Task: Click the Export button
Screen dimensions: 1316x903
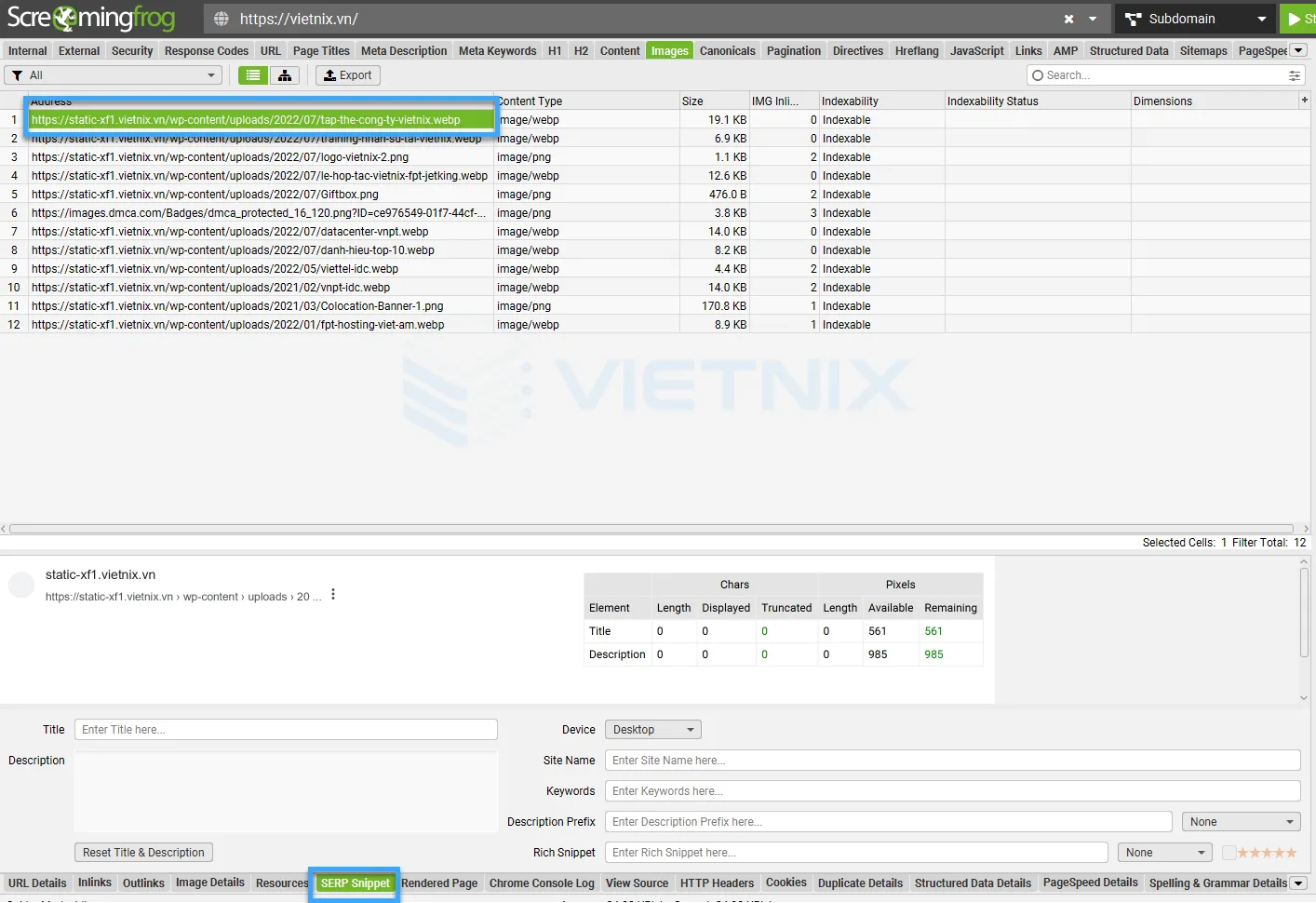Action: click(x=347, y=75)
